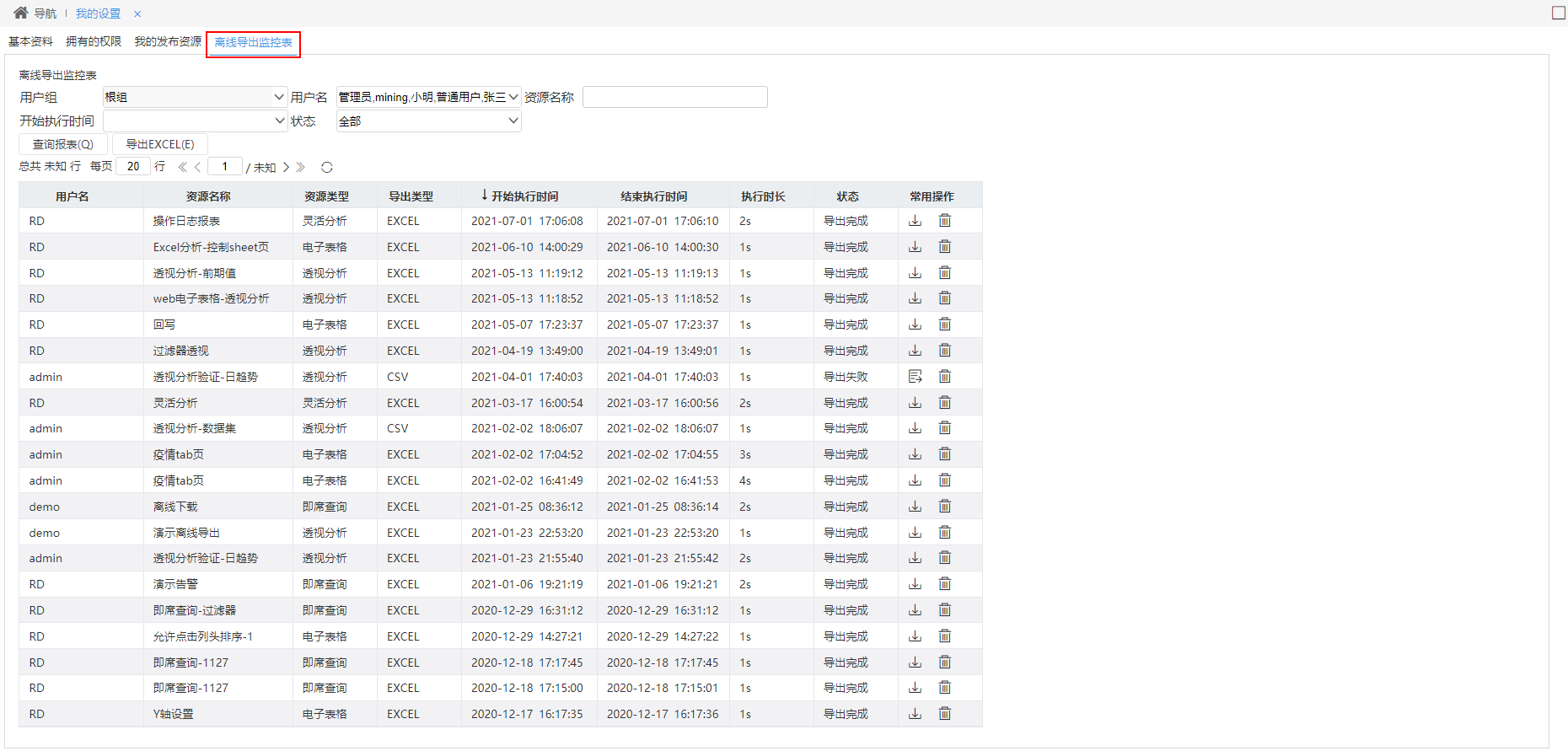This screenshot has width=1568, height=751.
Task: Delete the 回写 export record
Action: tap(945, 325)
